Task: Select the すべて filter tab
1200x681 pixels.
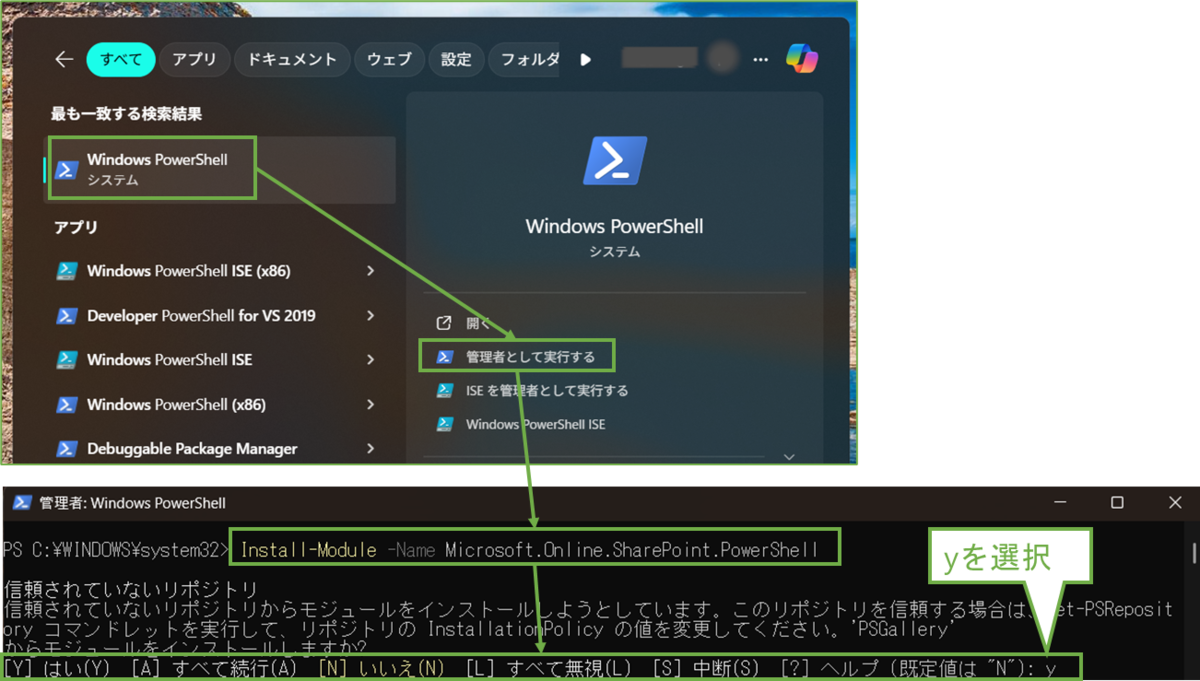Action: pyautogui.click(x=120, y=60)
